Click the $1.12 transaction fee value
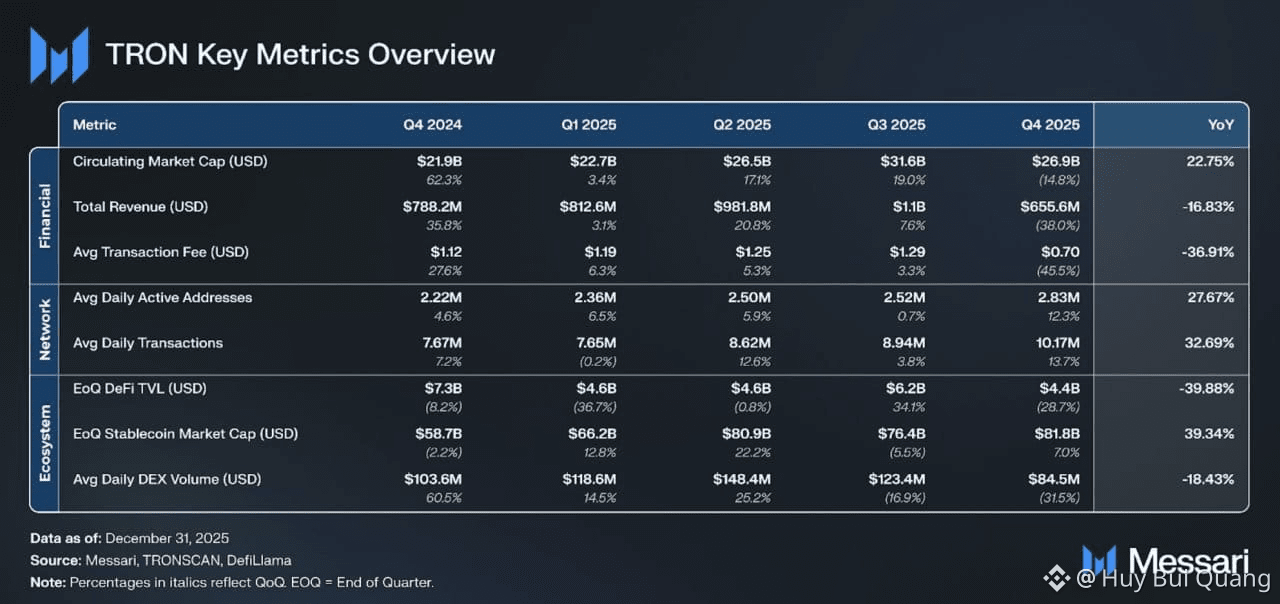1280x604 pixels. pyautogui.click(x=445, y=252)
